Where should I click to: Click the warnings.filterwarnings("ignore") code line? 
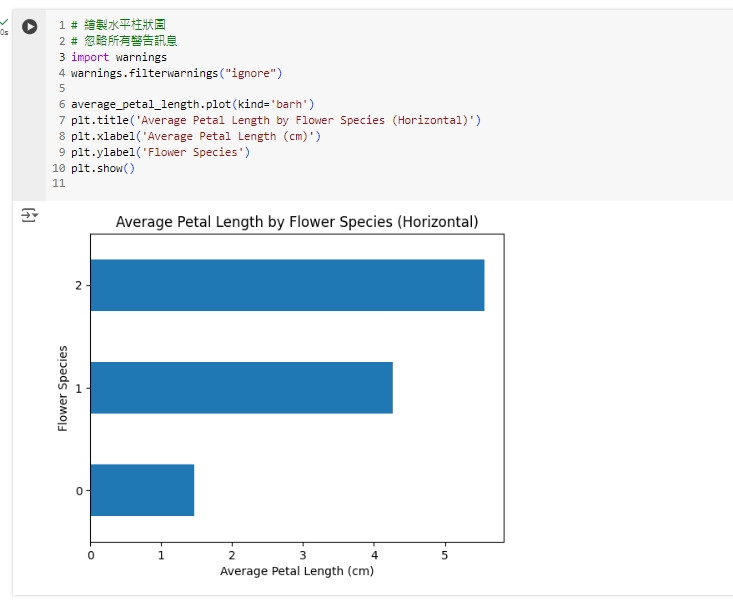pos(176,73)
